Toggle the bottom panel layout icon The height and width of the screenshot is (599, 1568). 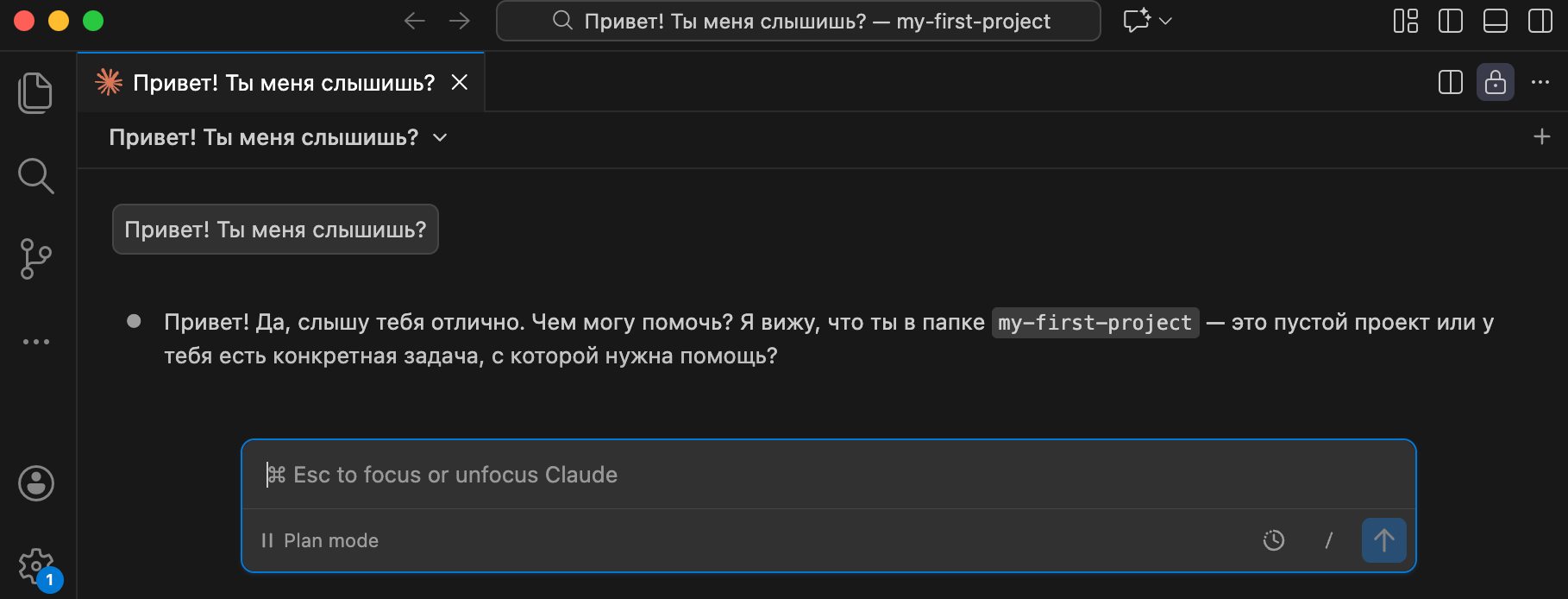click(x=1495, y=21)
